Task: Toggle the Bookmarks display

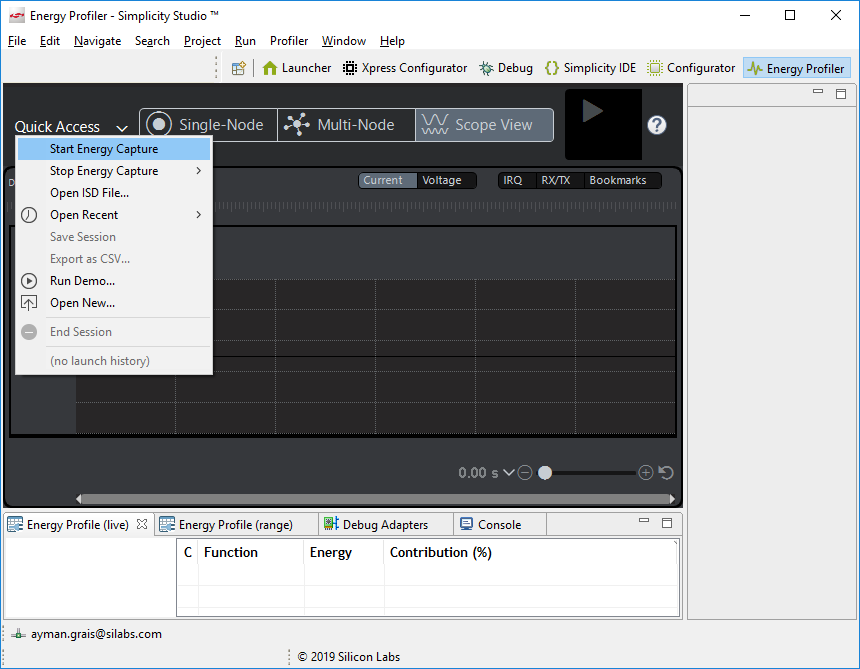Action: (622, 180)
